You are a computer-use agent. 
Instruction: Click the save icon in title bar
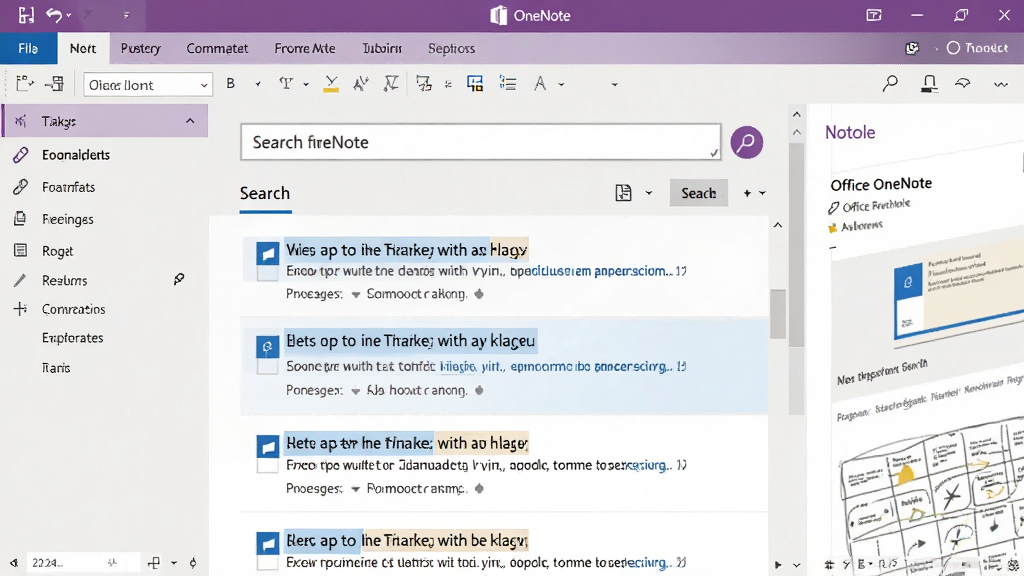point(26,14)
